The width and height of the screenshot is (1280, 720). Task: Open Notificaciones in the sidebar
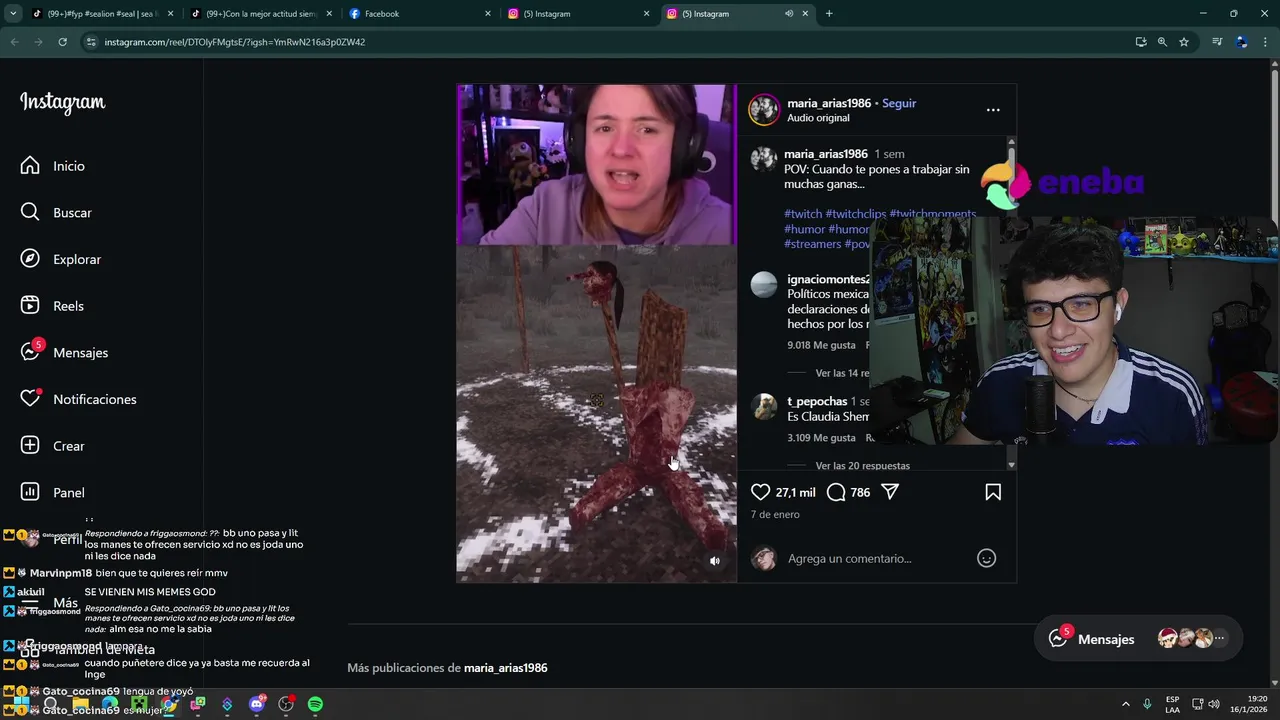(x=79, y=399)
